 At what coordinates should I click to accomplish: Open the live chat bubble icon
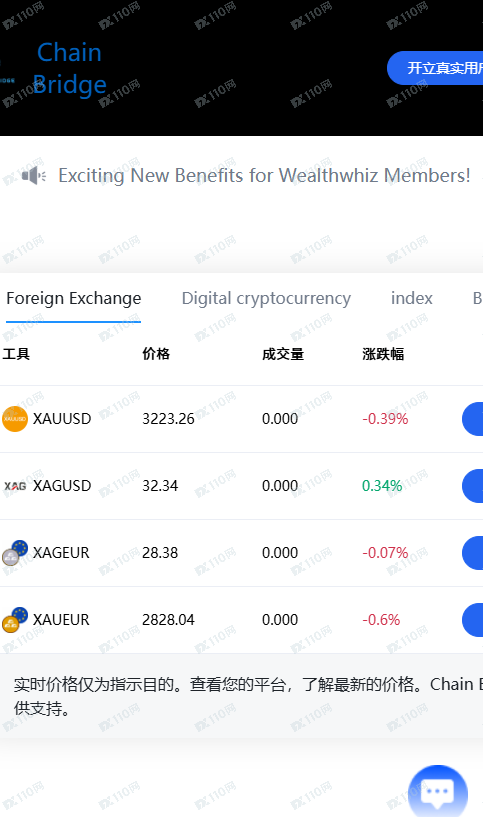pyautogui.click(x=438, y=791)
